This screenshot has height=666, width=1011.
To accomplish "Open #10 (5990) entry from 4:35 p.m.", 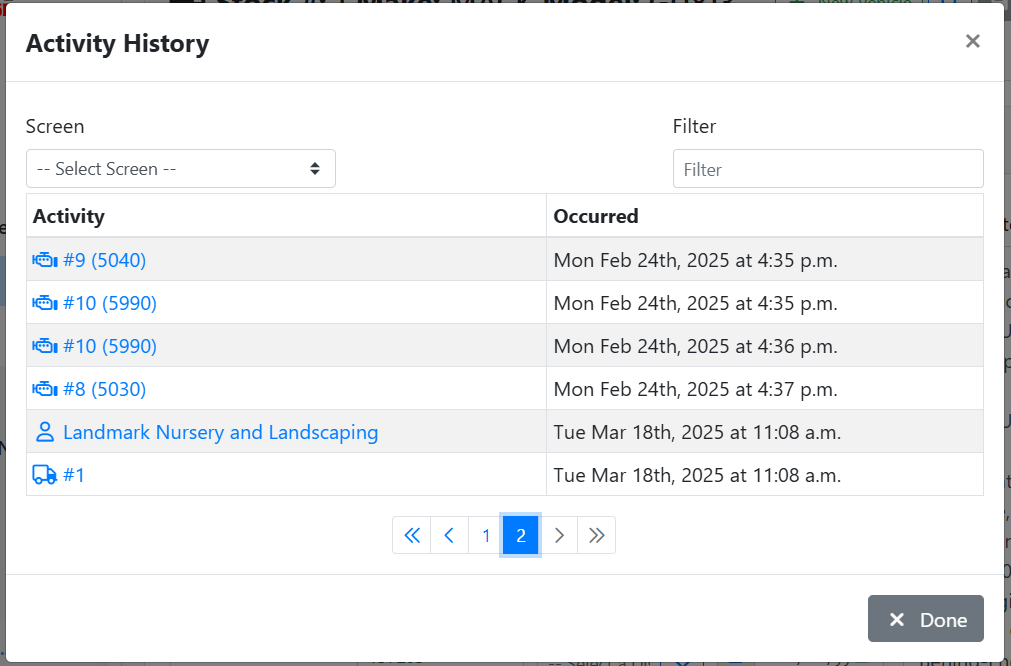I will point(110,303).
